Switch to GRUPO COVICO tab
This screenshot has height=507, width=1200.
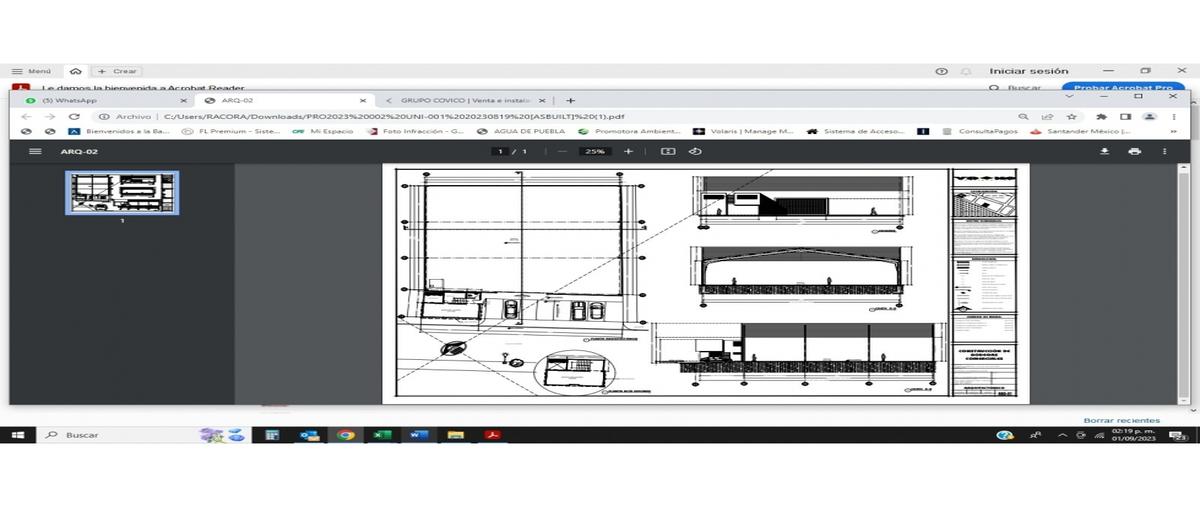pos(460,100)
